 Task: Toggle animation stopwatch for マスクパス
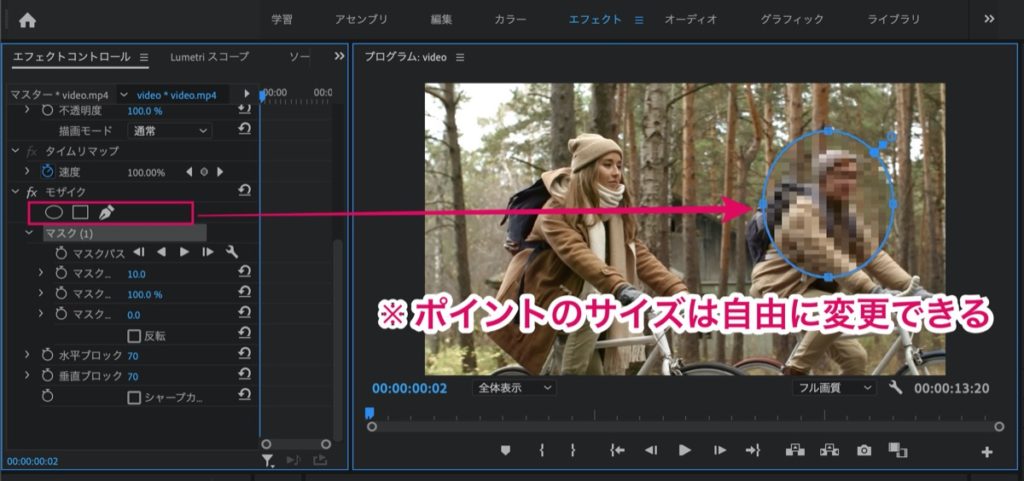point(61,253)
